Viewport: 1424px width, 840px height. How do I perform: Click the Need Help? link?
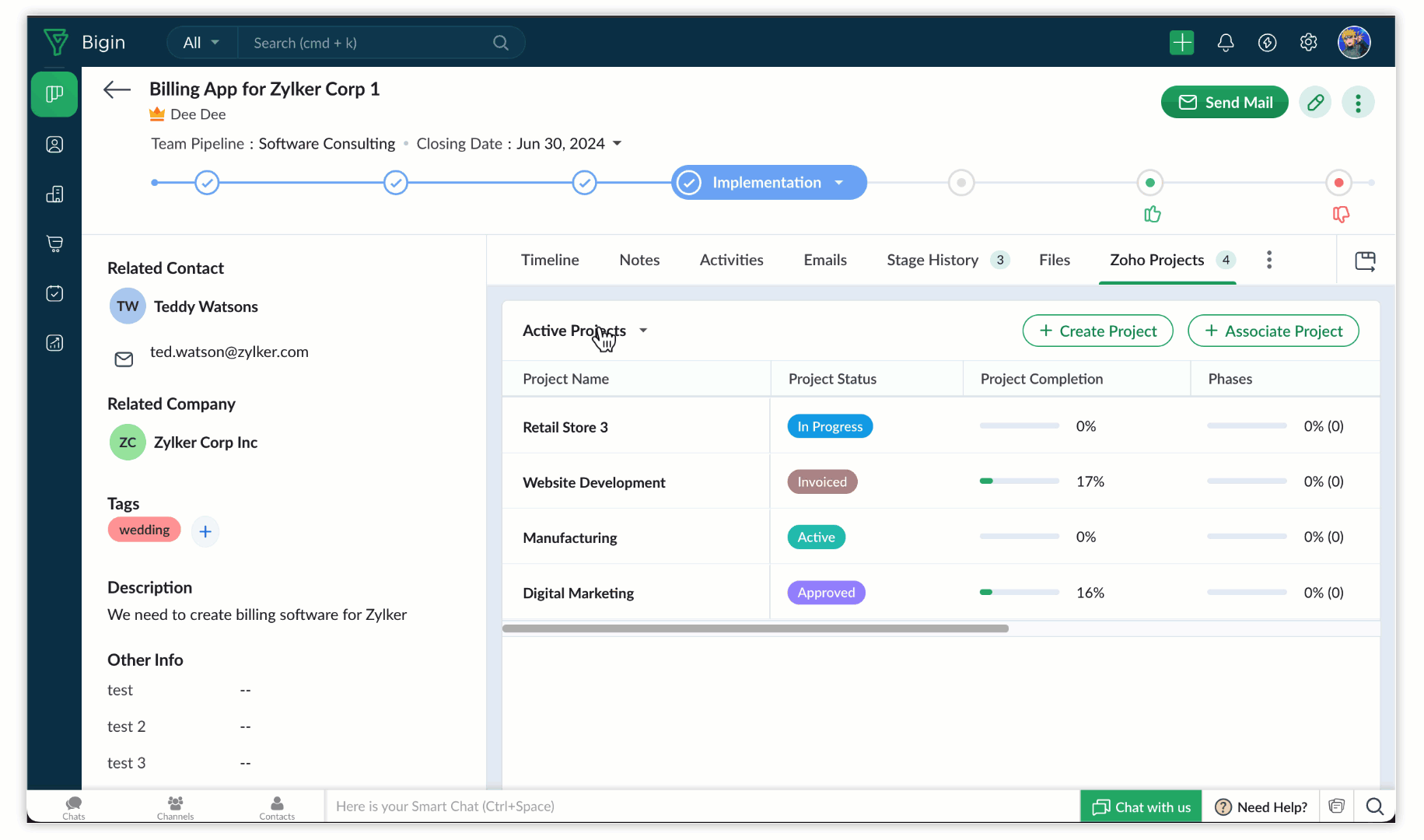(x=1261, y=807)
